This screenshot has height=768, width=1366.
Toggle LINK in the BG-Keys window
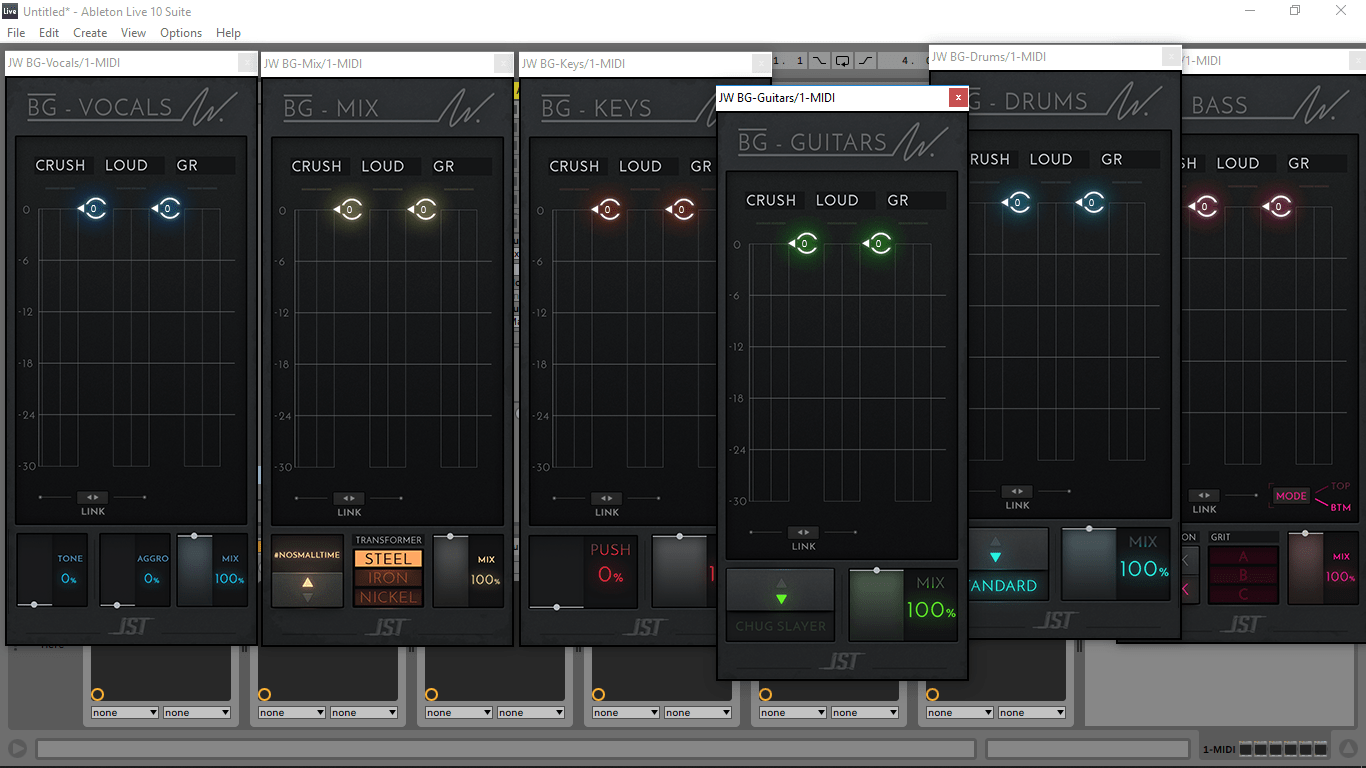click(x=606, y=498)
